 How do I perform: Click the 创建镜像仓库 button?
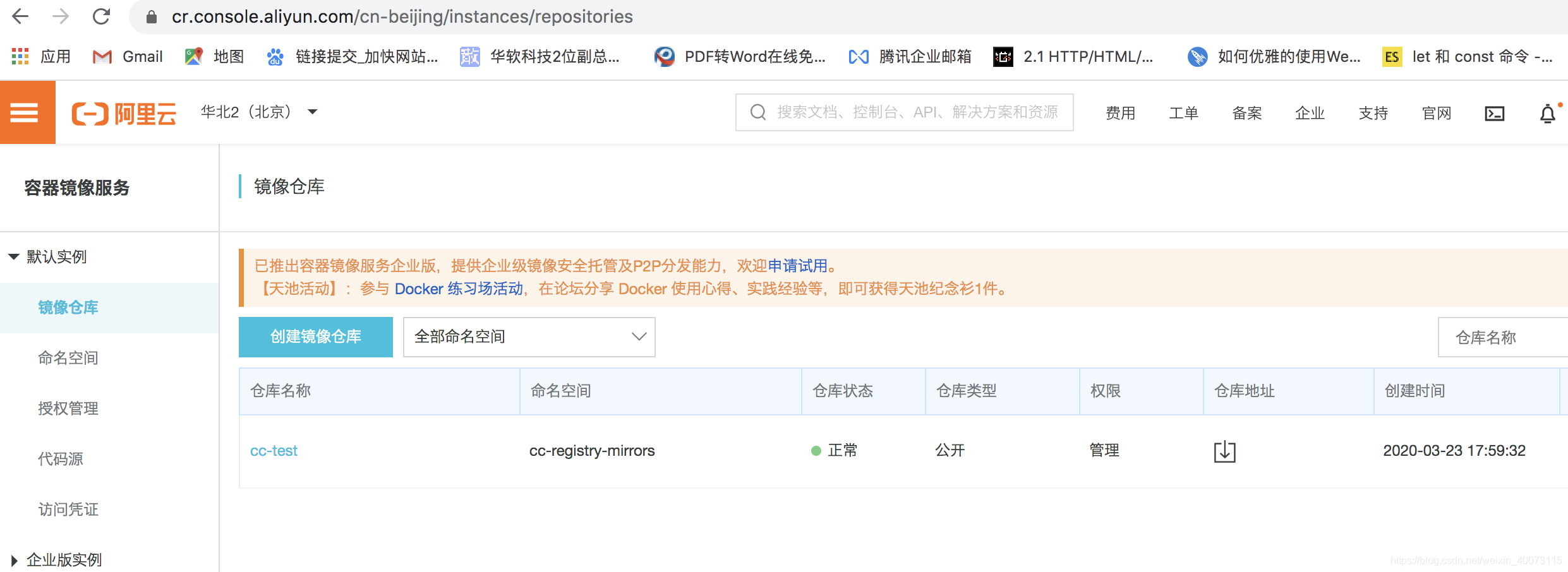click(x=316, y=337)
